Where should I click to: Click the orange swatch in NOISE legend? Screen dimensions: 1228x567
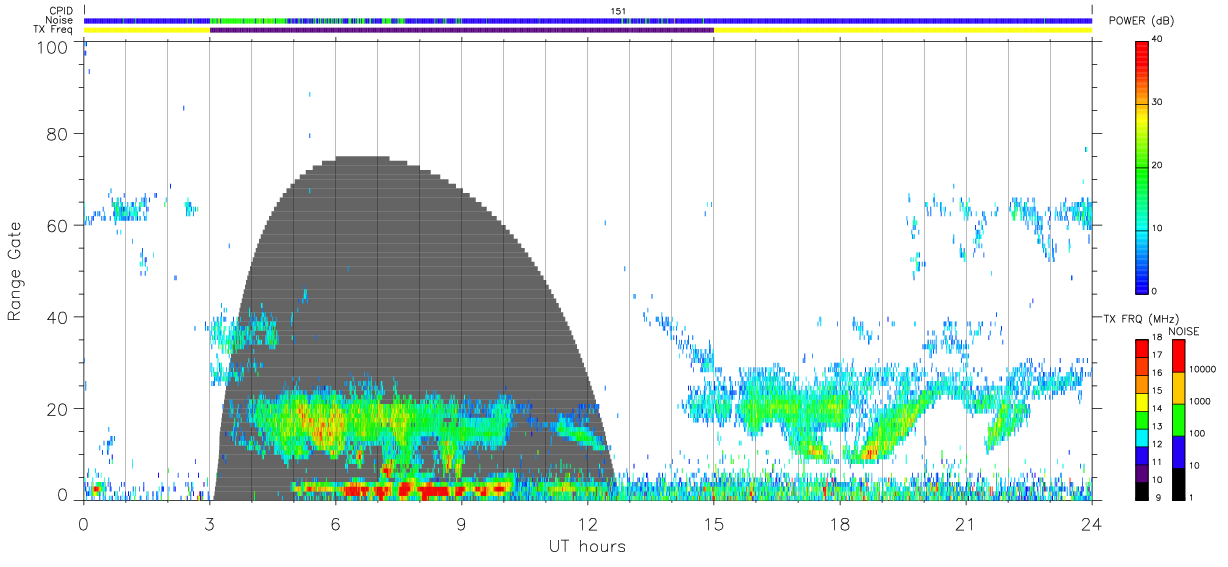1177,388
